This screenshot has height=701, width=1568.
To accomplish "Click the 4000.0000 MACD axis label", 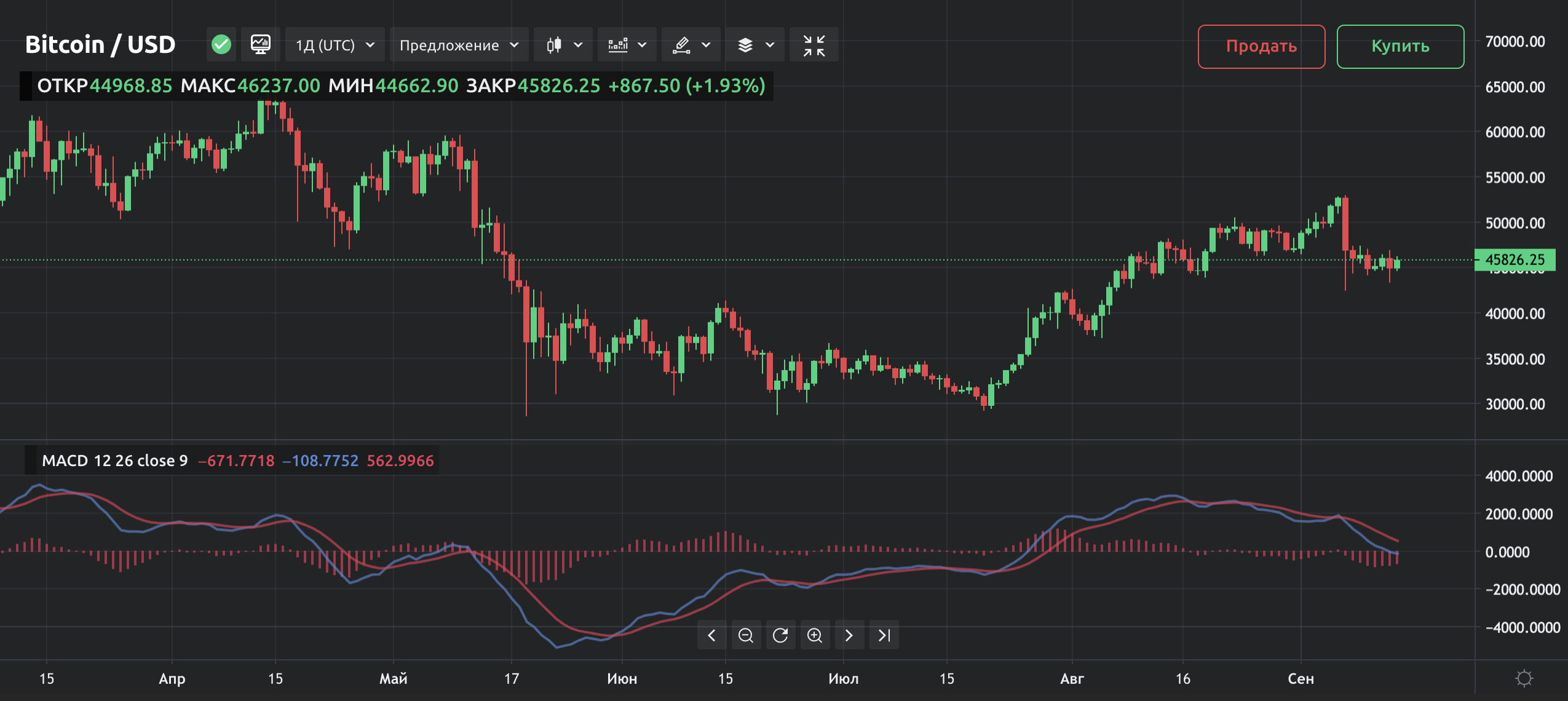I will click(x=1519, y=476).
